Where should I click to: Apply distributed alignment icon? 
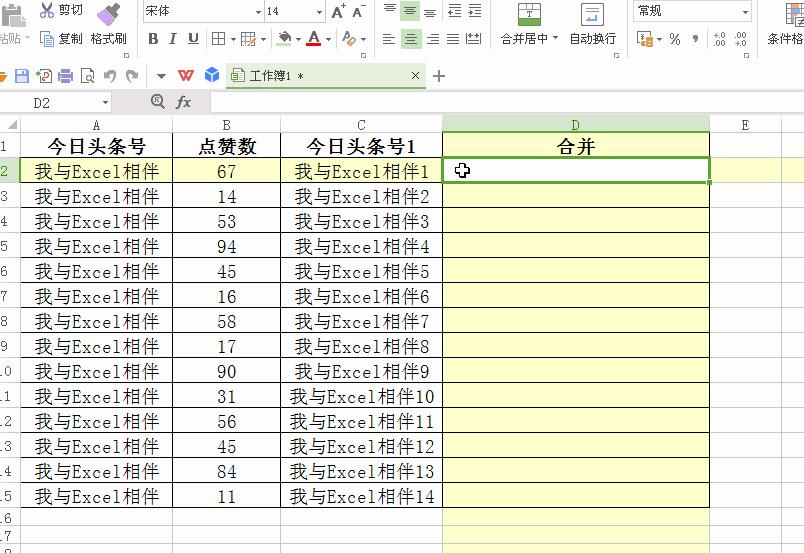point(473,38)
